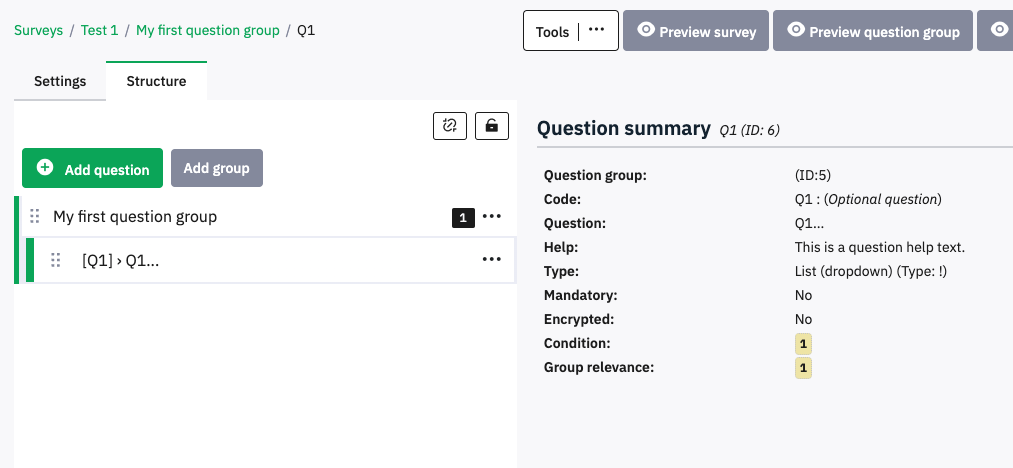Open the three-dot menu for Q1 question
The image size is (1013, 468).
coord(491,260)
